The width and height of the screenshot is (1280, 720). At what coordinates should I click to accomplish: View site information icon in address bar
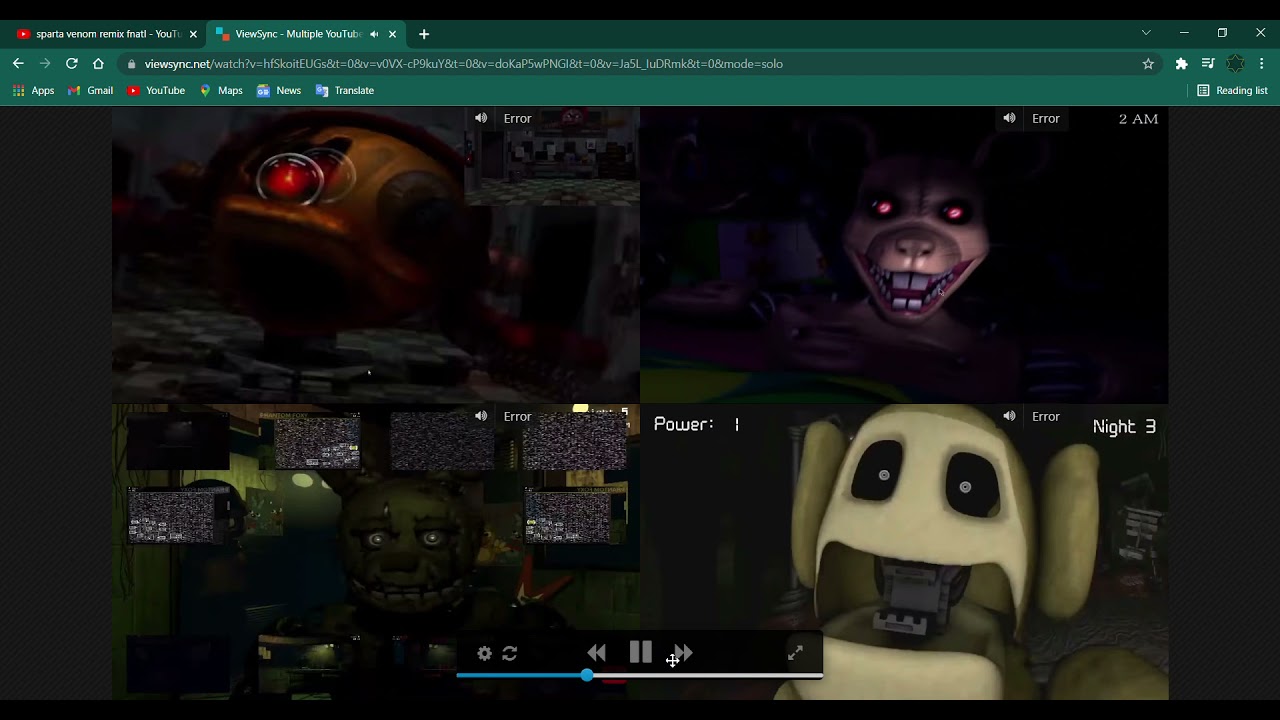131,64
